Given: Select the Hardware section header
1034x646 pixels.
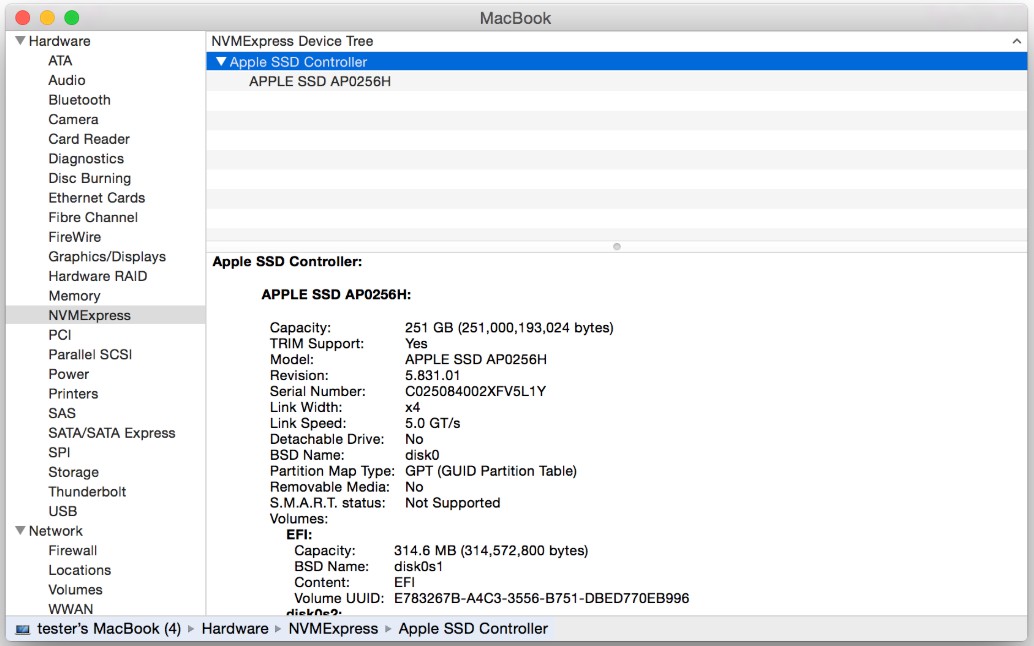Looking at the screenshot, I should click(x=59, y=41).
